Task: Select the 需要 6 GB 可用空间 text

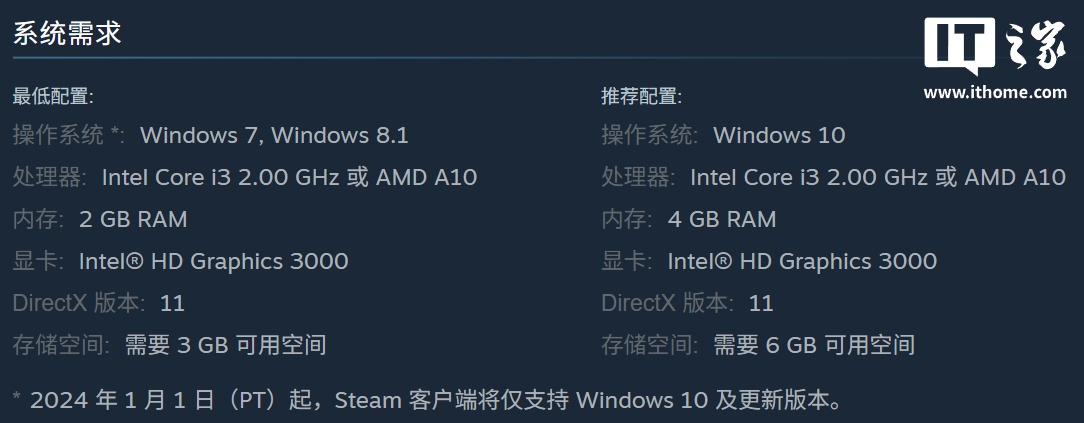Action: 814,345
